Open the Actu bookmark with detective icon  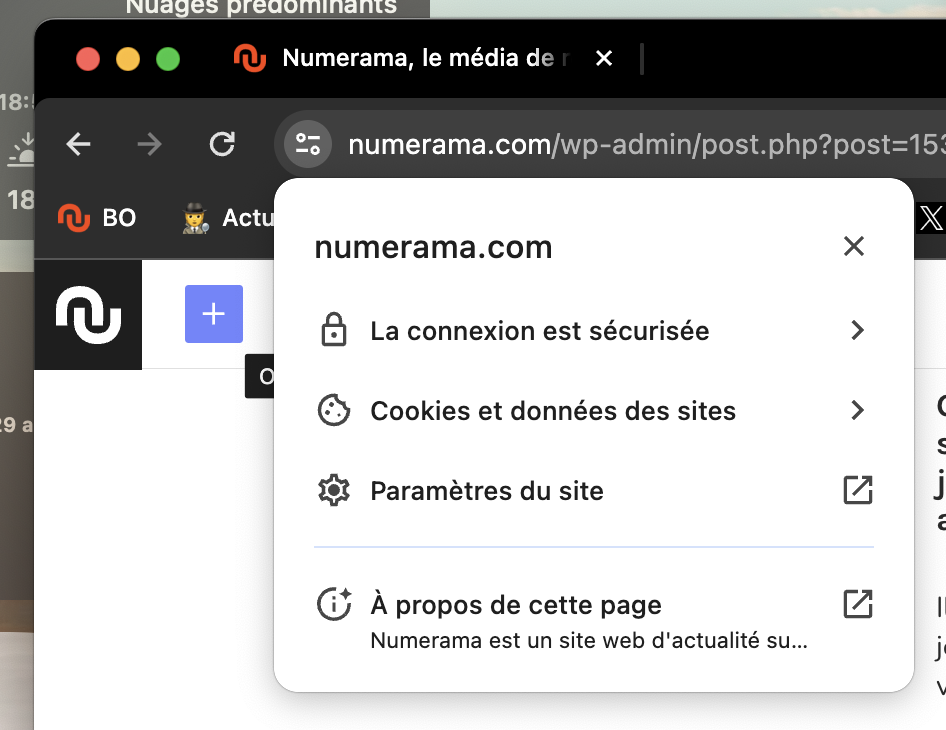[228, 218]
